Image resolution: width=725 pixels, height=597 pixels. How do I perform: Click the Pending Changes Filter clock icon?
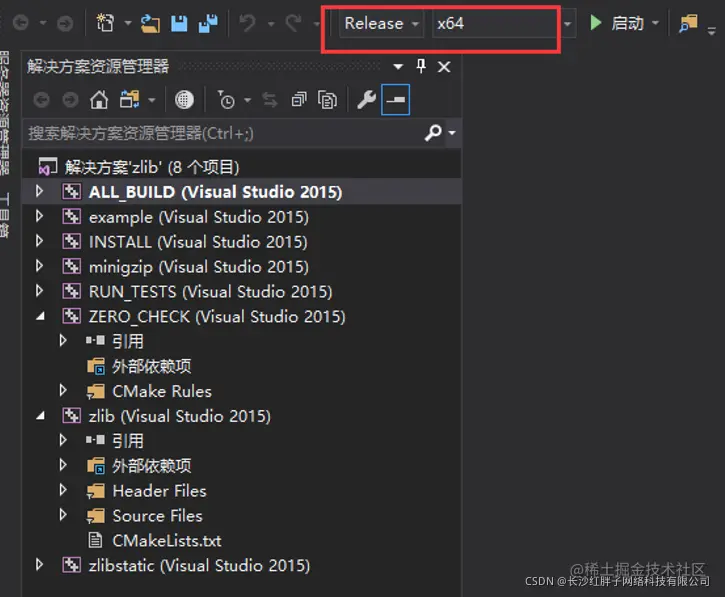click(x=226, y=99)
